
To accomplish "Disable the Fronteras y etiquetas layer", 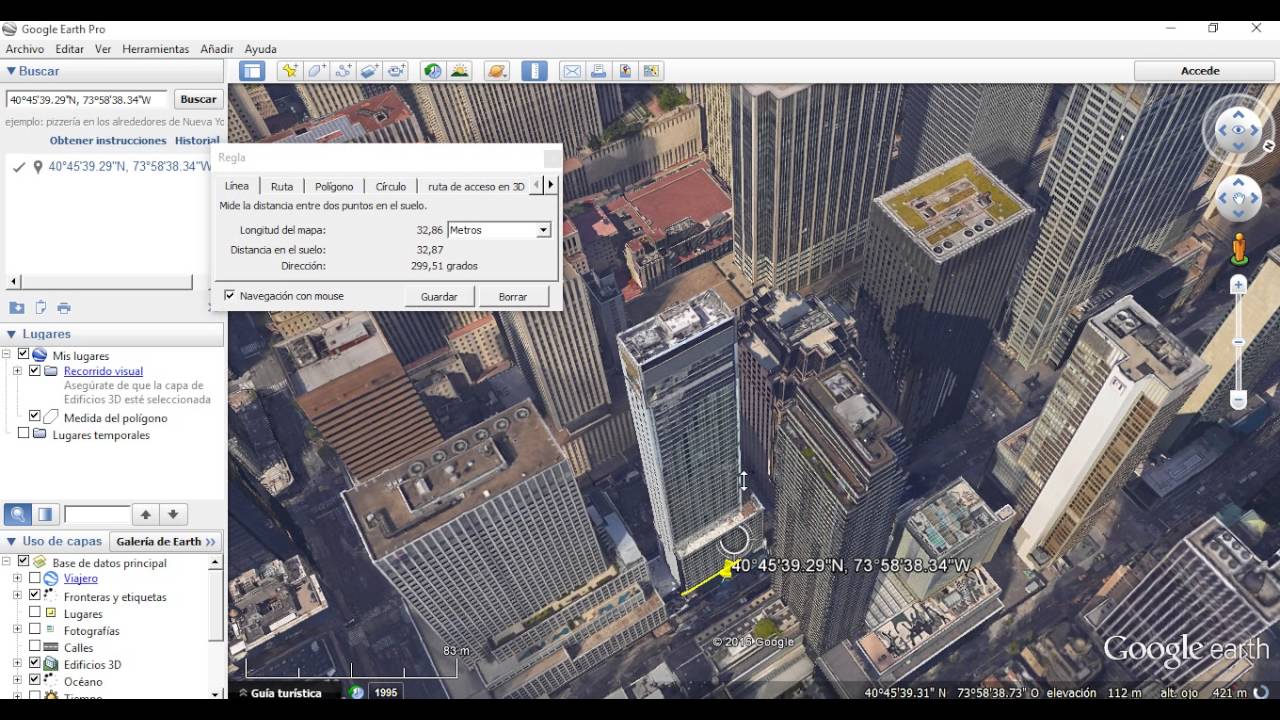I will tap(35, 595).
